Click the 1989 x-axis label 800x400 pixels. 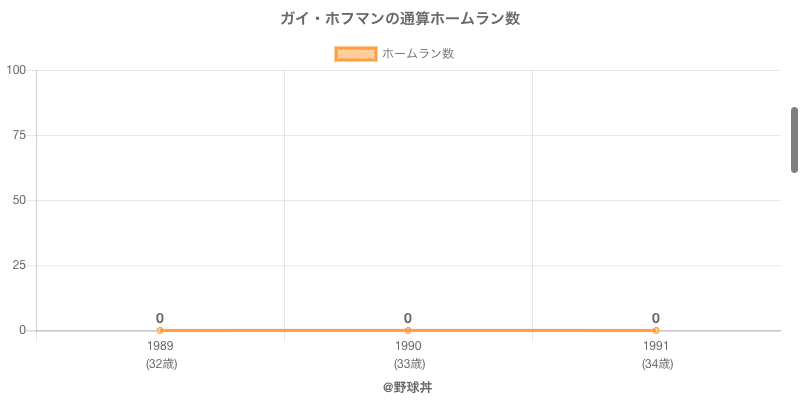coord(160,346)
